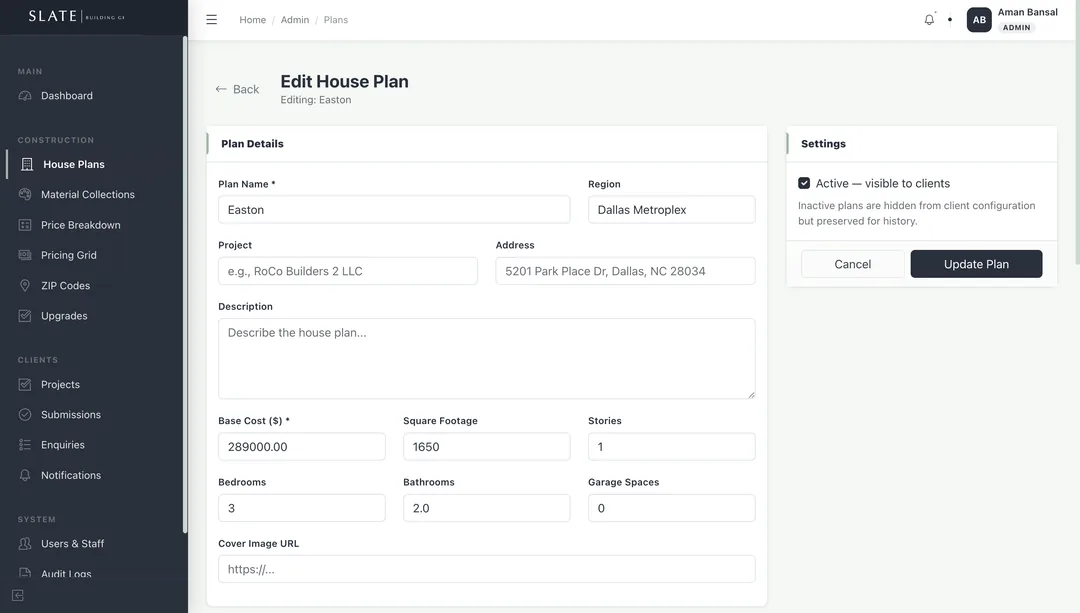Click the Material Collections palette icon

point(25,194)
